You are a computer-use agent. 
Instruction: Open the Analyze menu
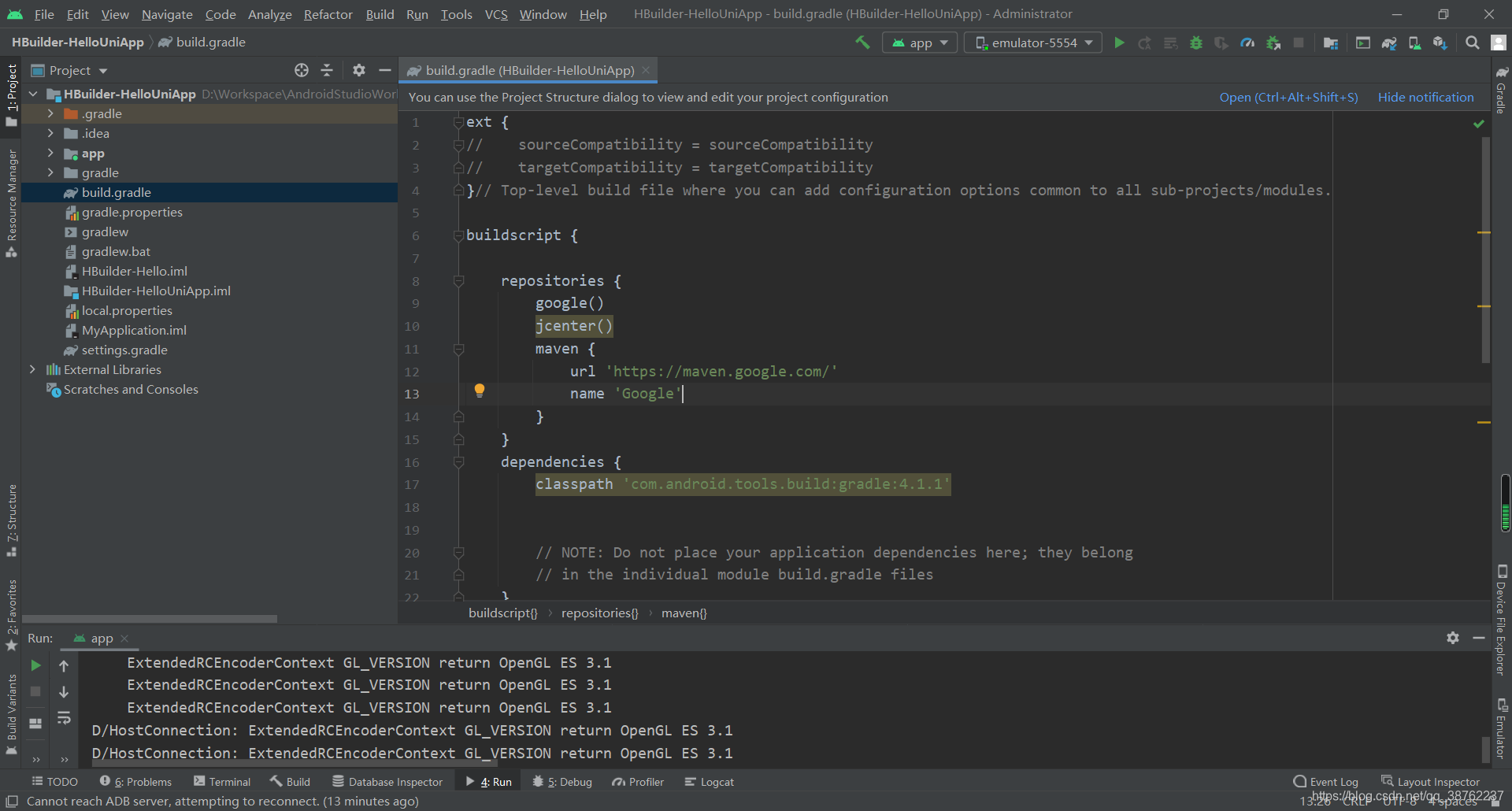[x=269, y=14]
